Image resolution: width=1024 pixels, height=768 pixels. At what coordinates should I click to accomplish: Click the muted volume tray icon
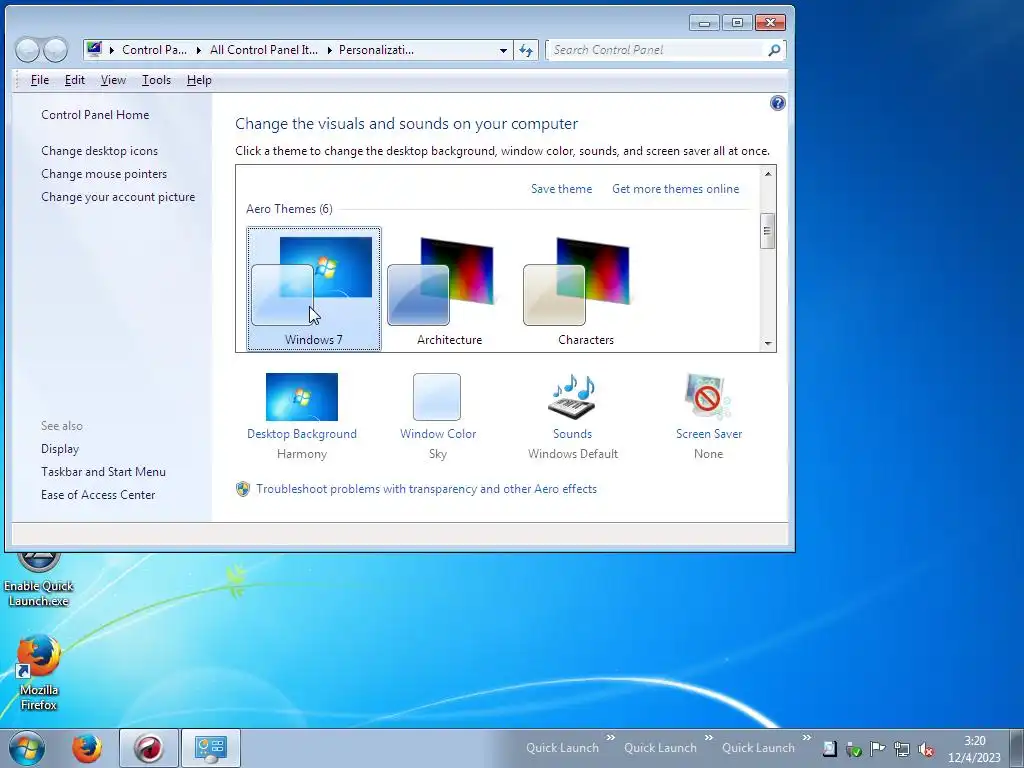coord(925,749)
